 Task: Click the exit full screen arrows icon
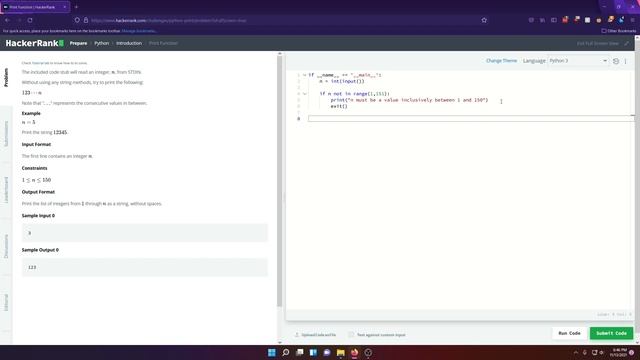click(x=627, y=43)
